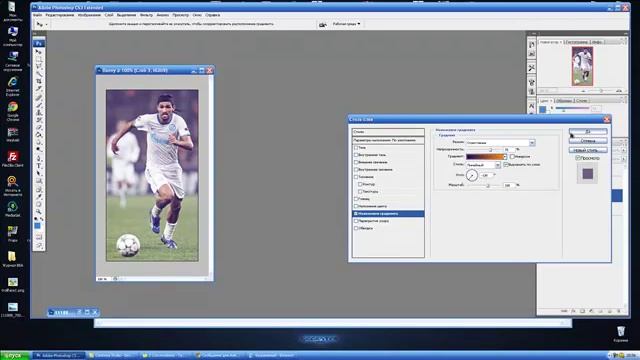
Task: Open FileZilla Client desktop shortcut
Action: [x=13, y=159]
